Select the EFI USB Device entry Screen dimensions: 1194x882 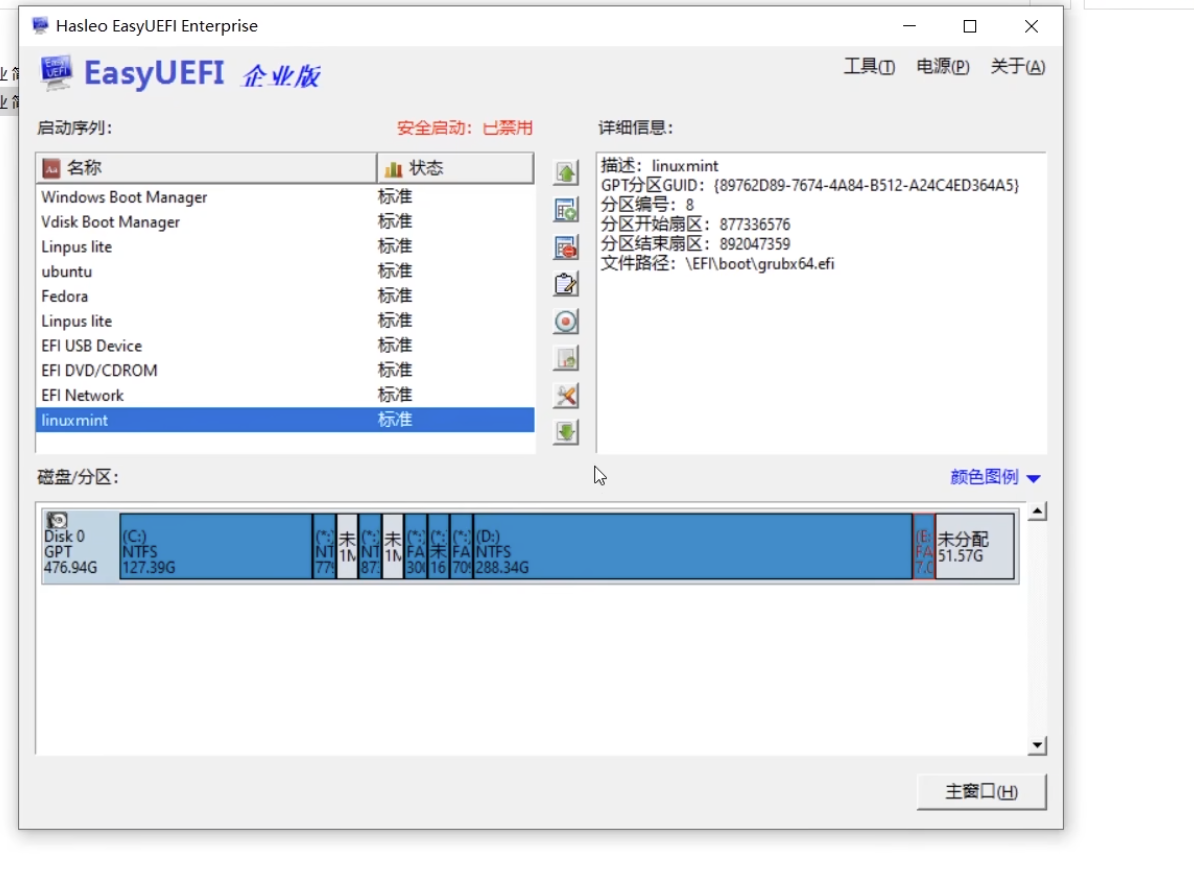[x=285, y=346]
